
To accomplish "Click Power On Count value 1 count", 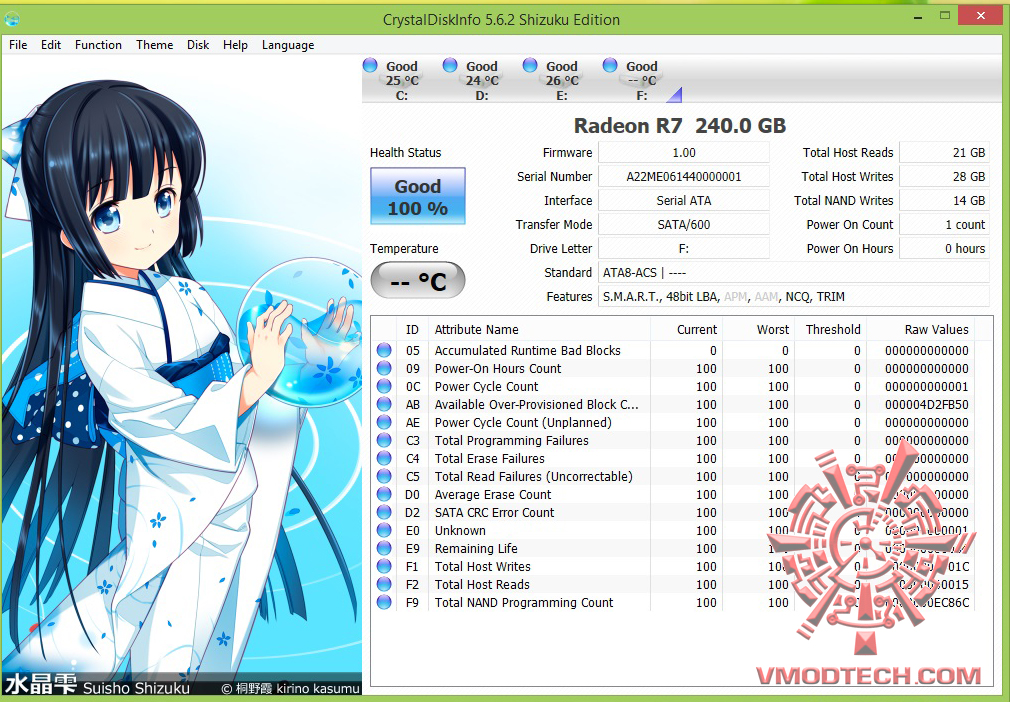I will pyautogui.click(x=944, y=224).
